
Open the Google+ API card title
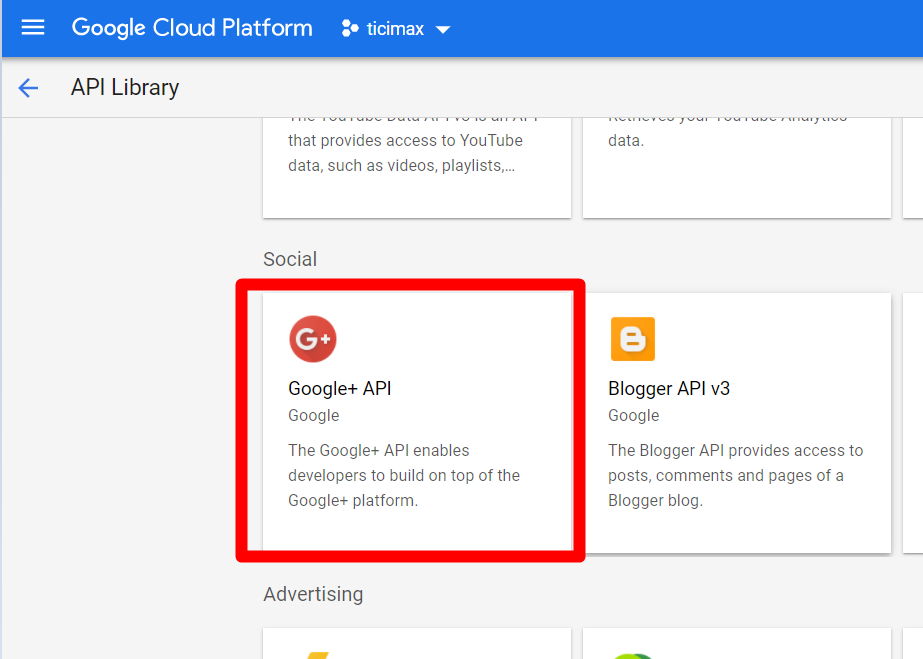coord(340,388)
